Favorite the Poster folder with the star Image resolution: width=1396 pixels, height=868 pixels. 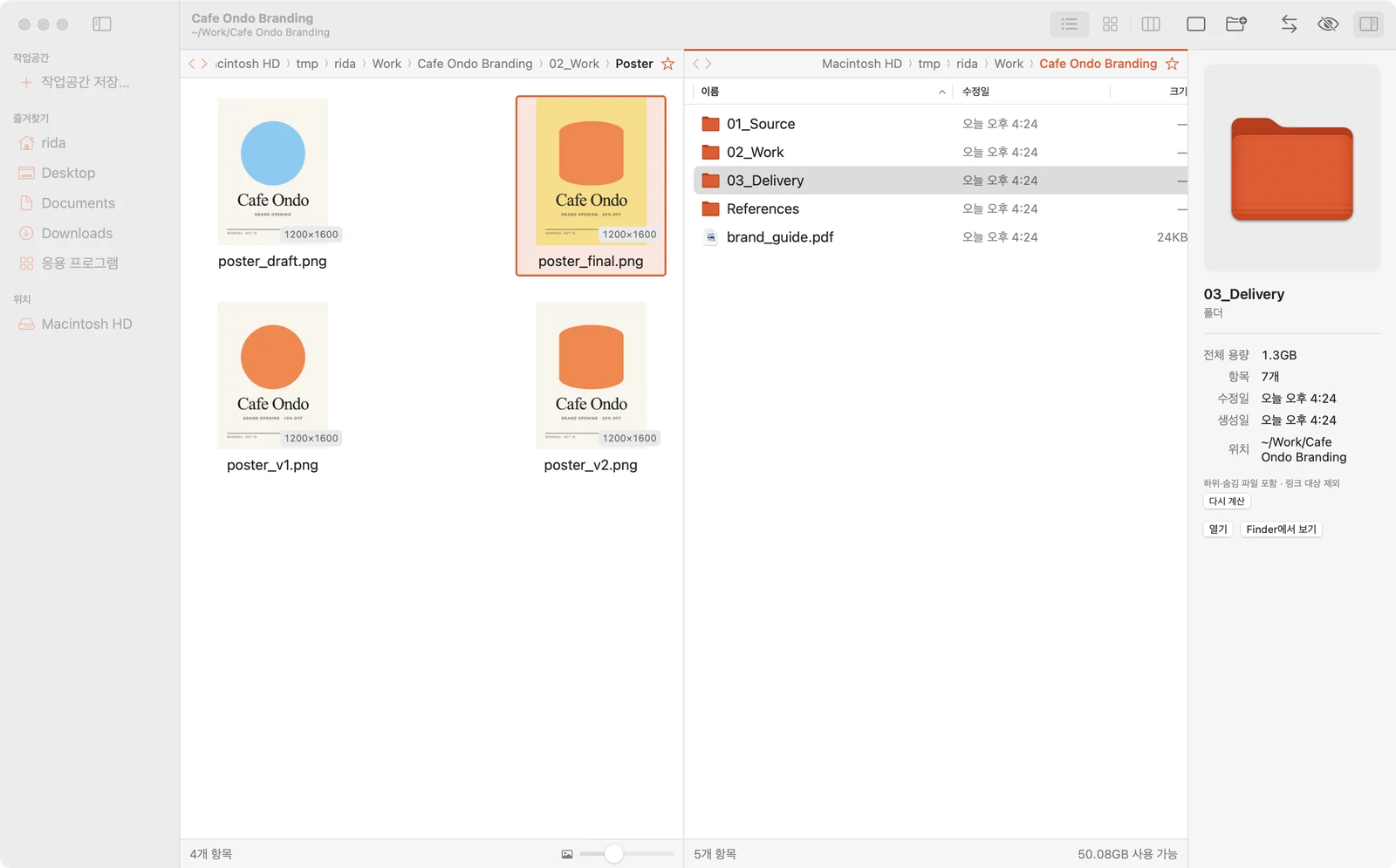pos(668,64)
